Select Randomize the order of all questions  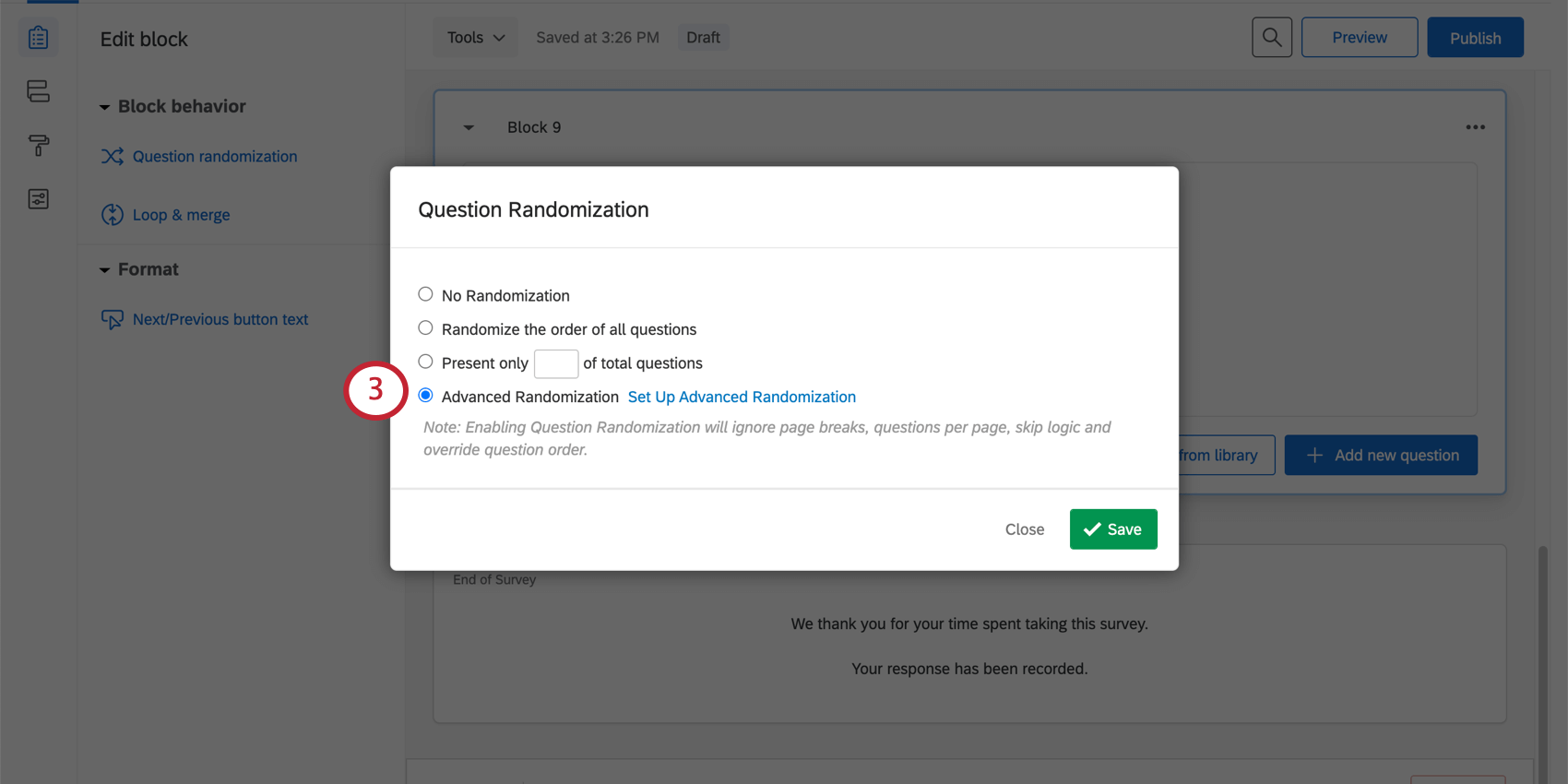tap(425, 328)
